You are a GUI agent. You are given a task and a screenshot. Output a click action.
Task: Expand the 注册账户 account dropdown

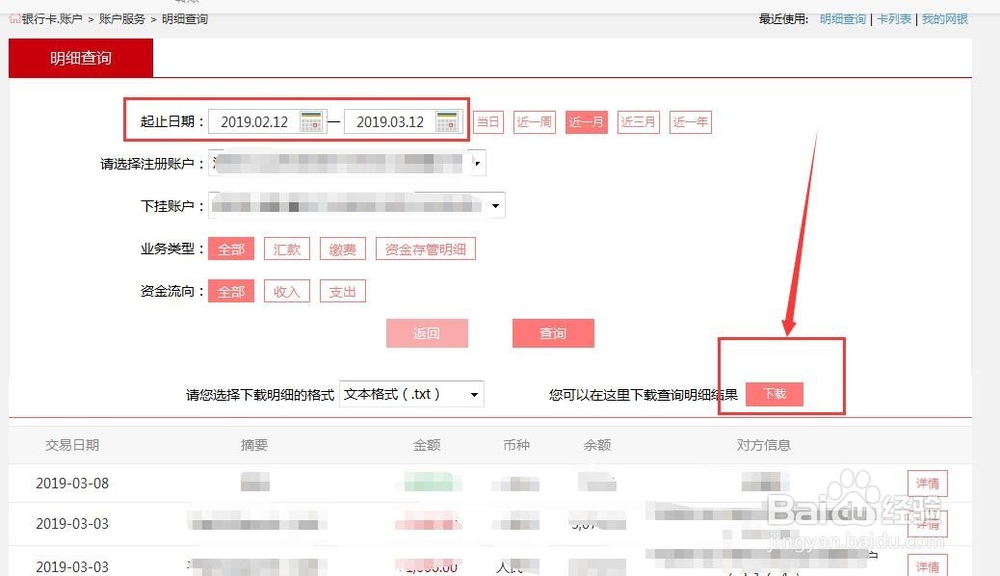click(479, 161)
